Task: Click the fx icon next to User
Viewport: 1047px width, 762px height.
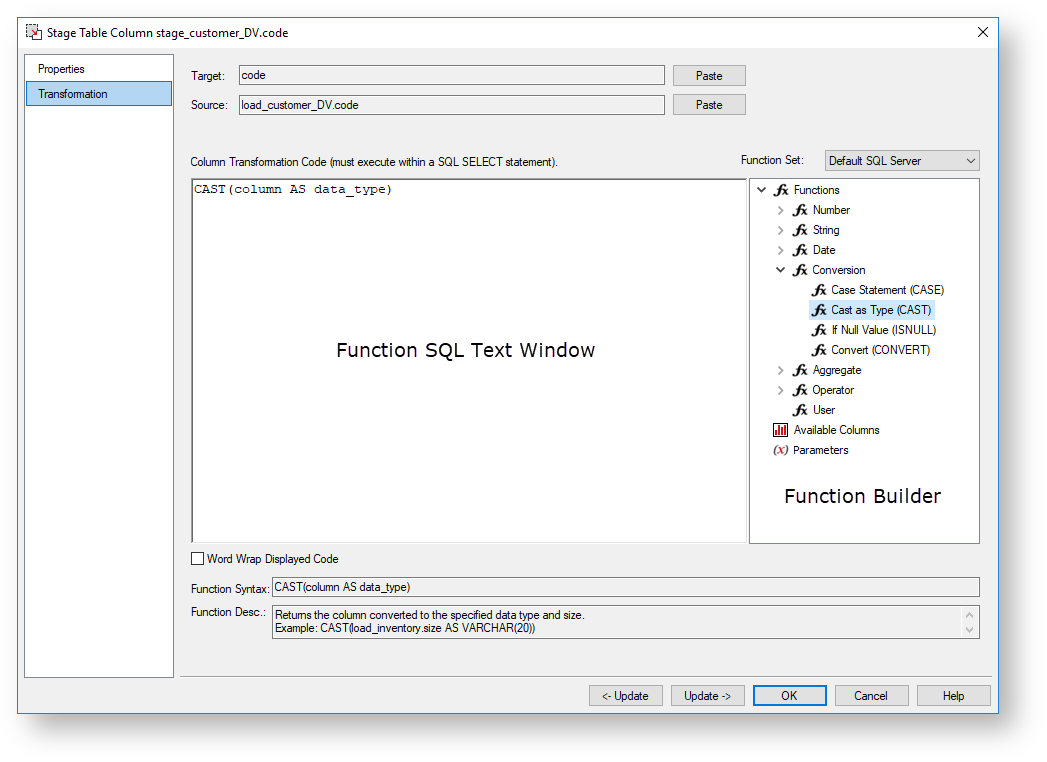Action: tap(800, 411)
